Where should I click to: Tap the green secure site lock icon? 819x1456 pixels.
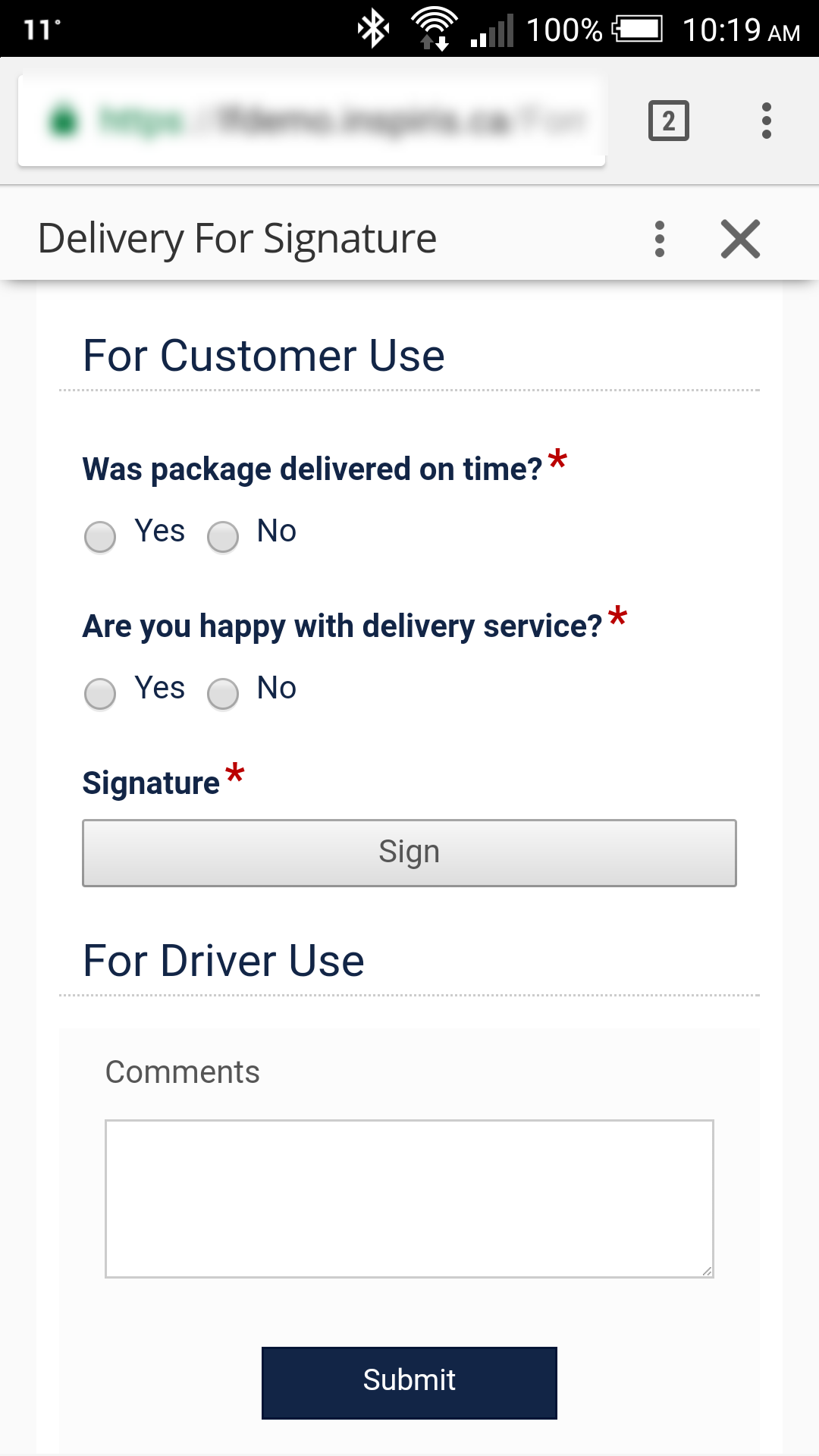(64, 120)
